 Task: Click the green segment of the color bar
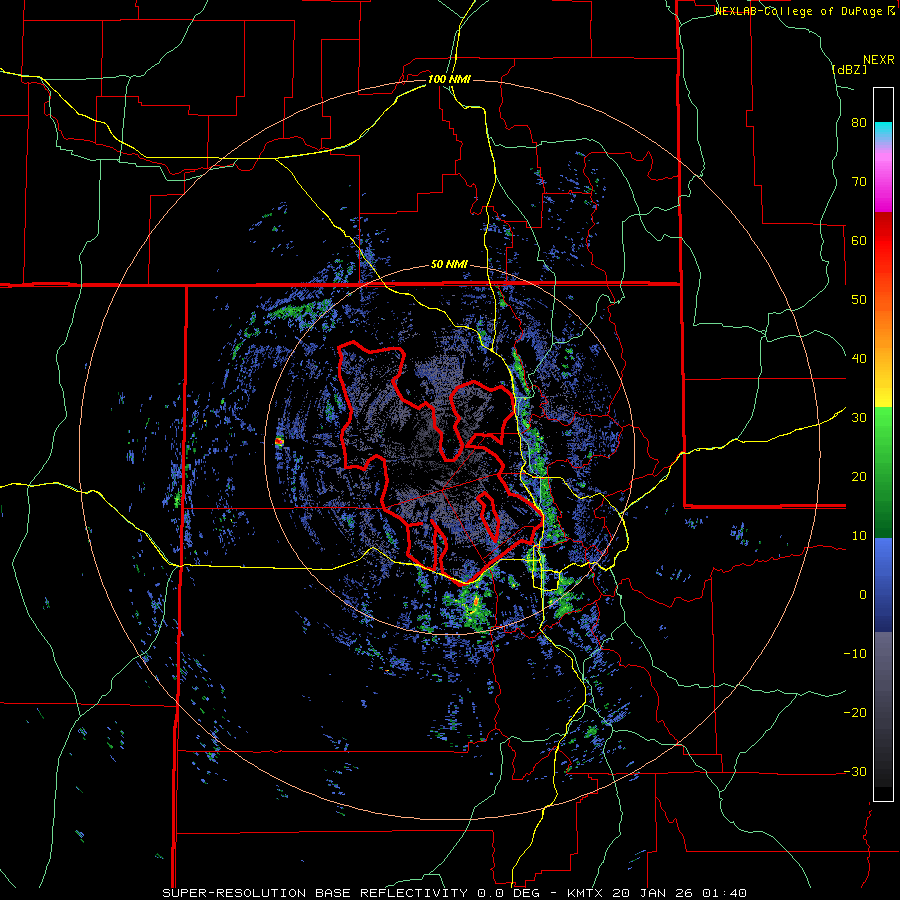883,472
